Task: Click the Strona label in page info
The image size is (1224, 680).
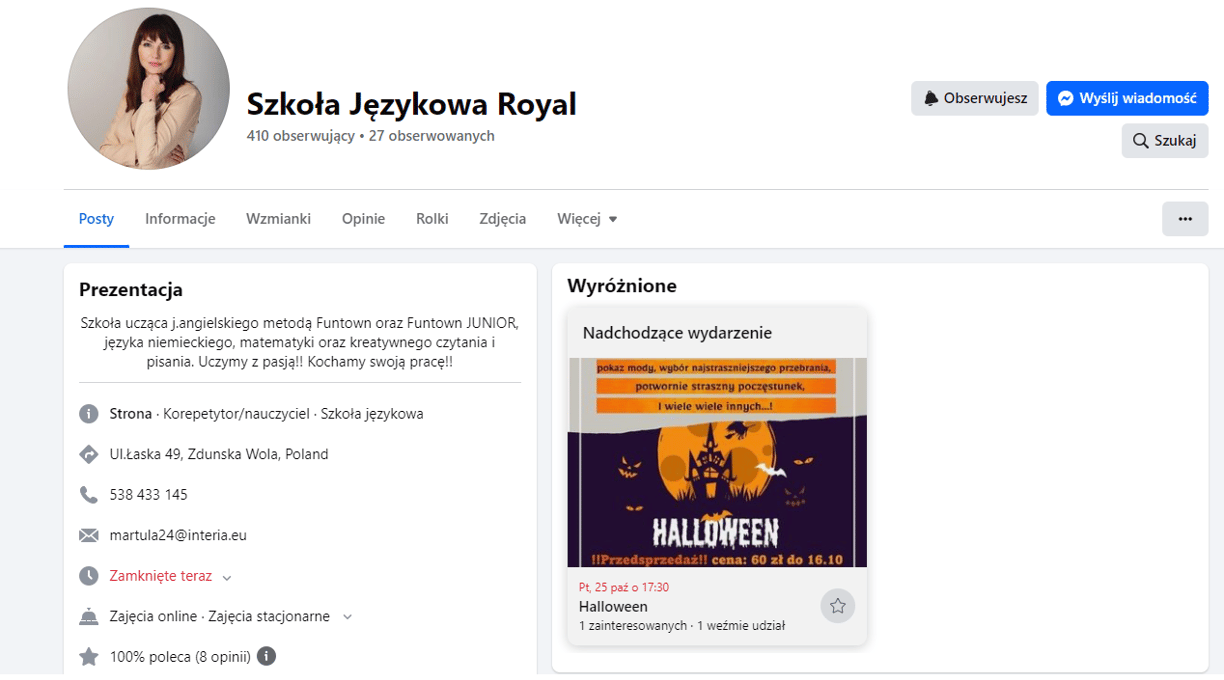Action: tap(131, 414)
